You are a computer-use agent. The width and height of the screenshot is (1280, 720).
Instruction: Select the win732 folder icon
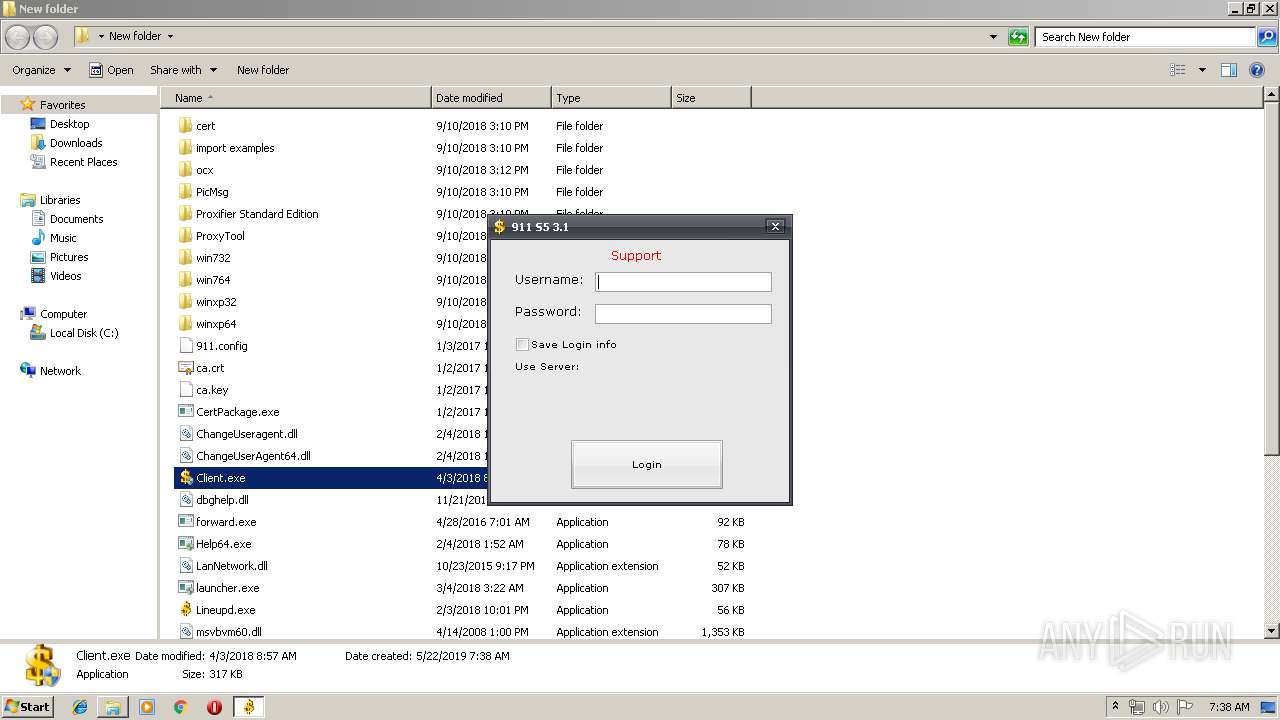coord(185,258)
